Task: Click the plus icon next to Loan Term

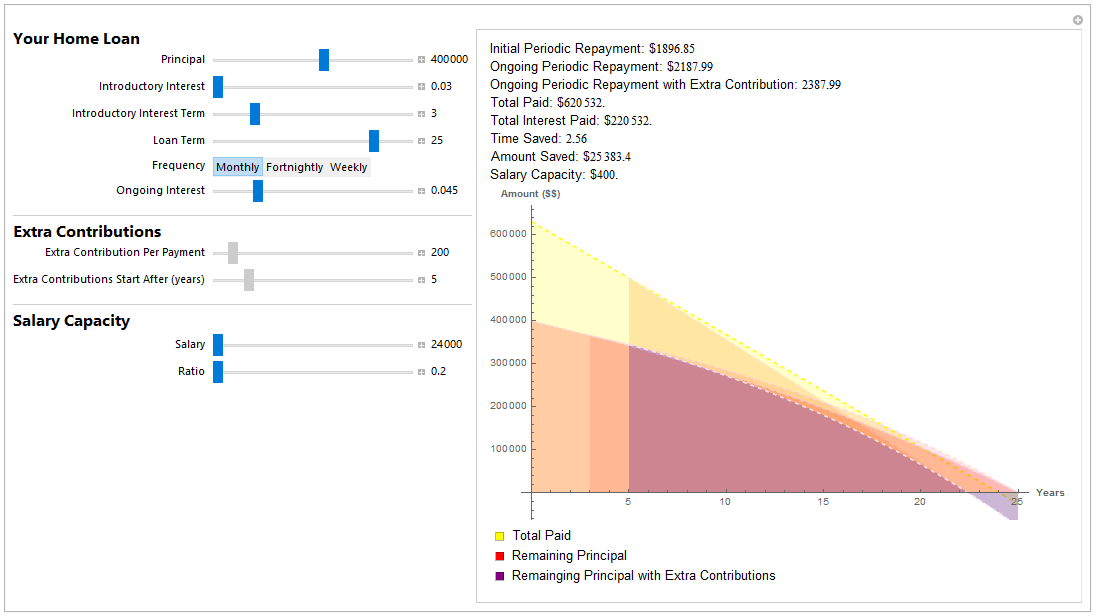Action: tap(421, 140)
